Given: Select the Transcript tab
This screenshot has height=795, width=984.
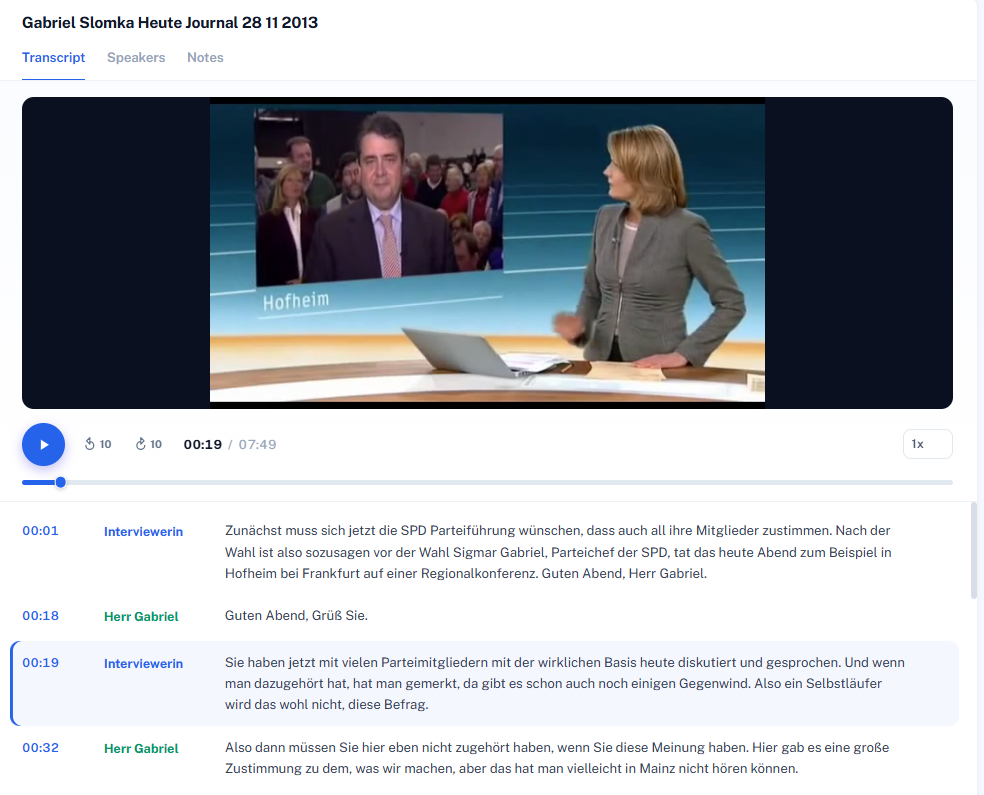Looking at the screenshot, I should pyautogui.click(x=53, y=58).
